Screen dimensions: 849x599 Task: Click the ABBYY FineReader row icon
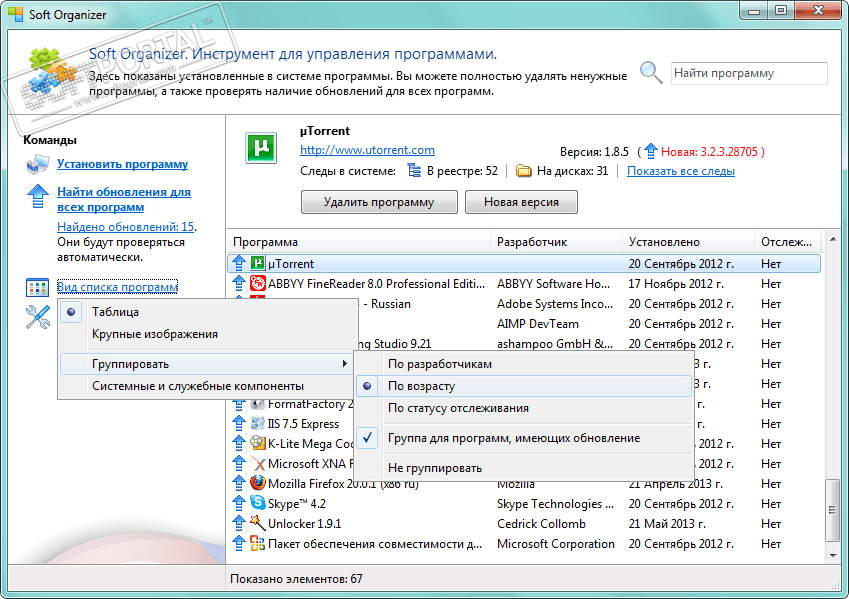[x=258, y=284]
